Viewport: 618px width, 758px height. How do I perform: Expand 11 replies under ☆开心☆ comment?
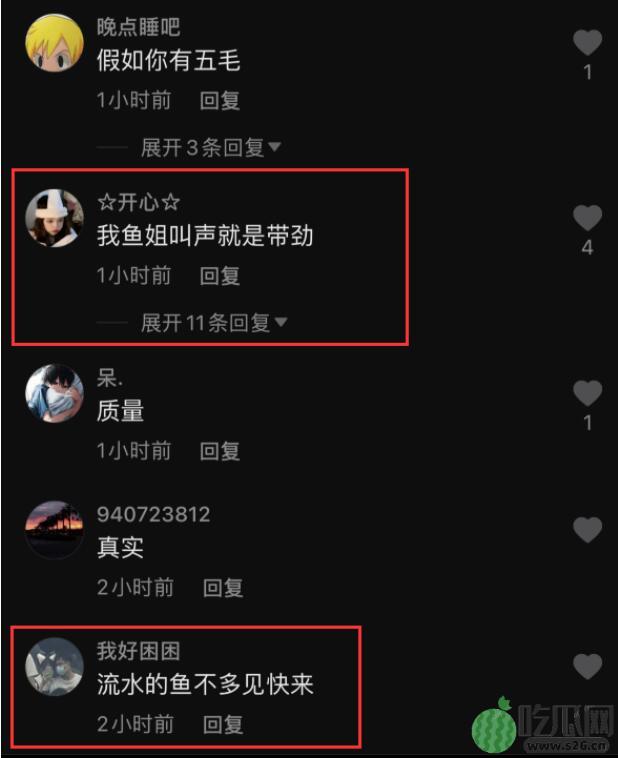click(214, 322)
